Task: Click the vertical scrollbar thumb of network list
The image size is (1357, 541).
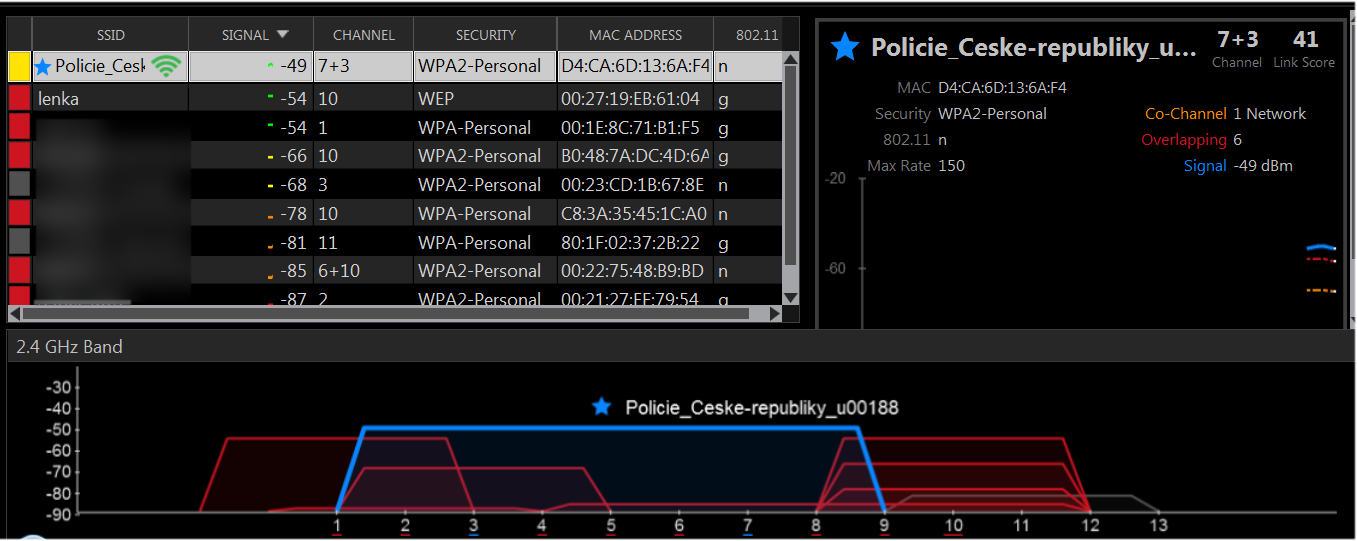Action: 790,166
